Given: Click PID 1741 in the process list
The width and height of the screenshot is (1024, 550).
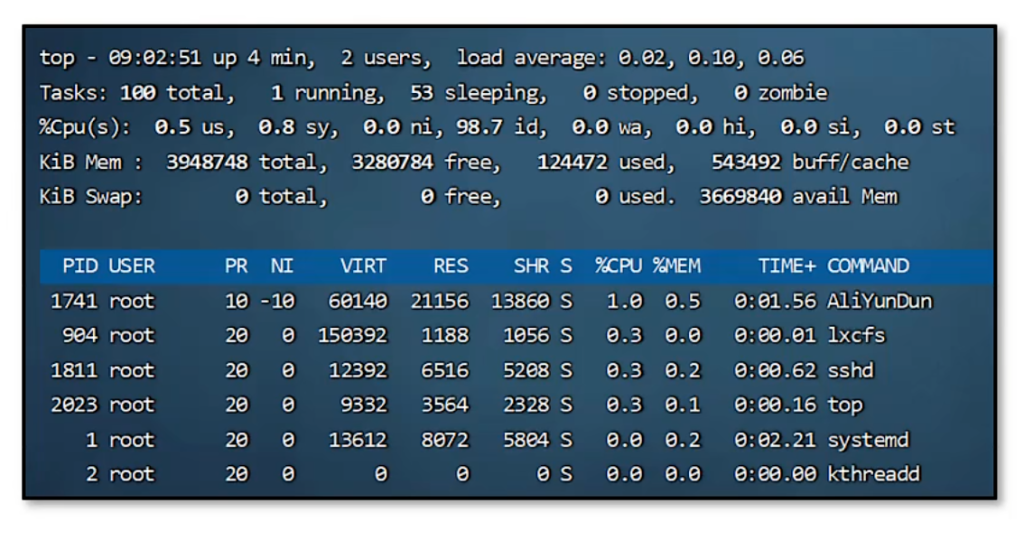Looking at the screenshot, I should 74,301.
